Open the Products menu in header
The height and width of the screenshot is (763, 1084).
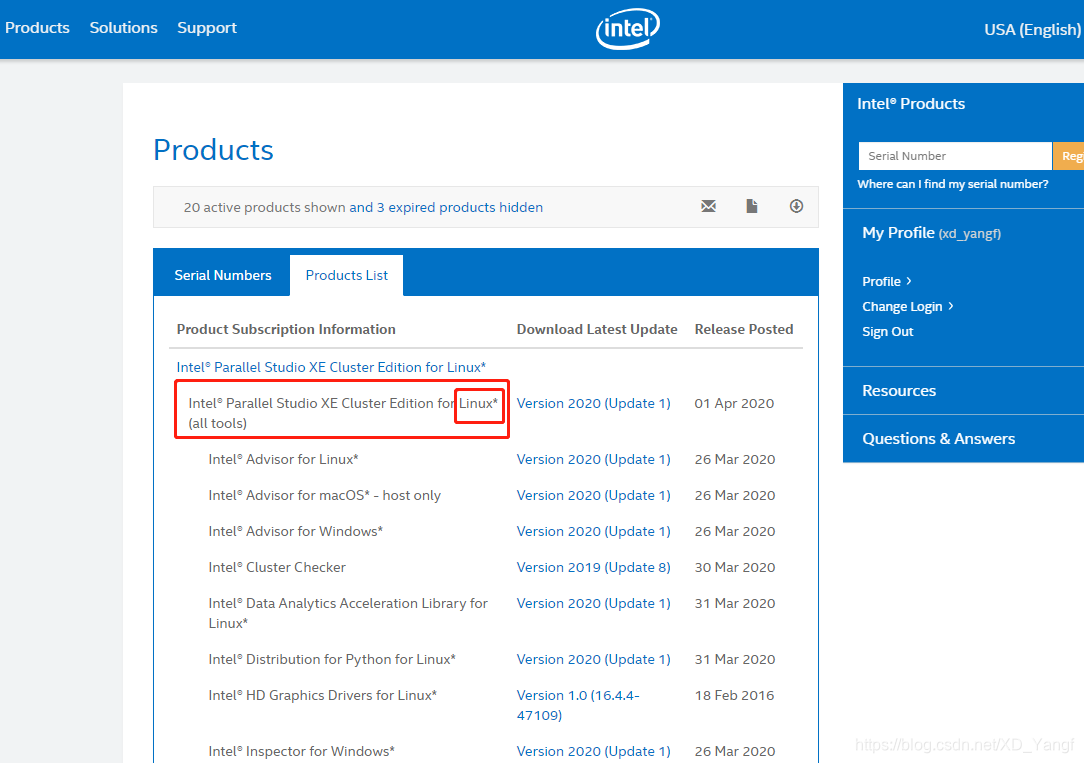click(37, 28)
